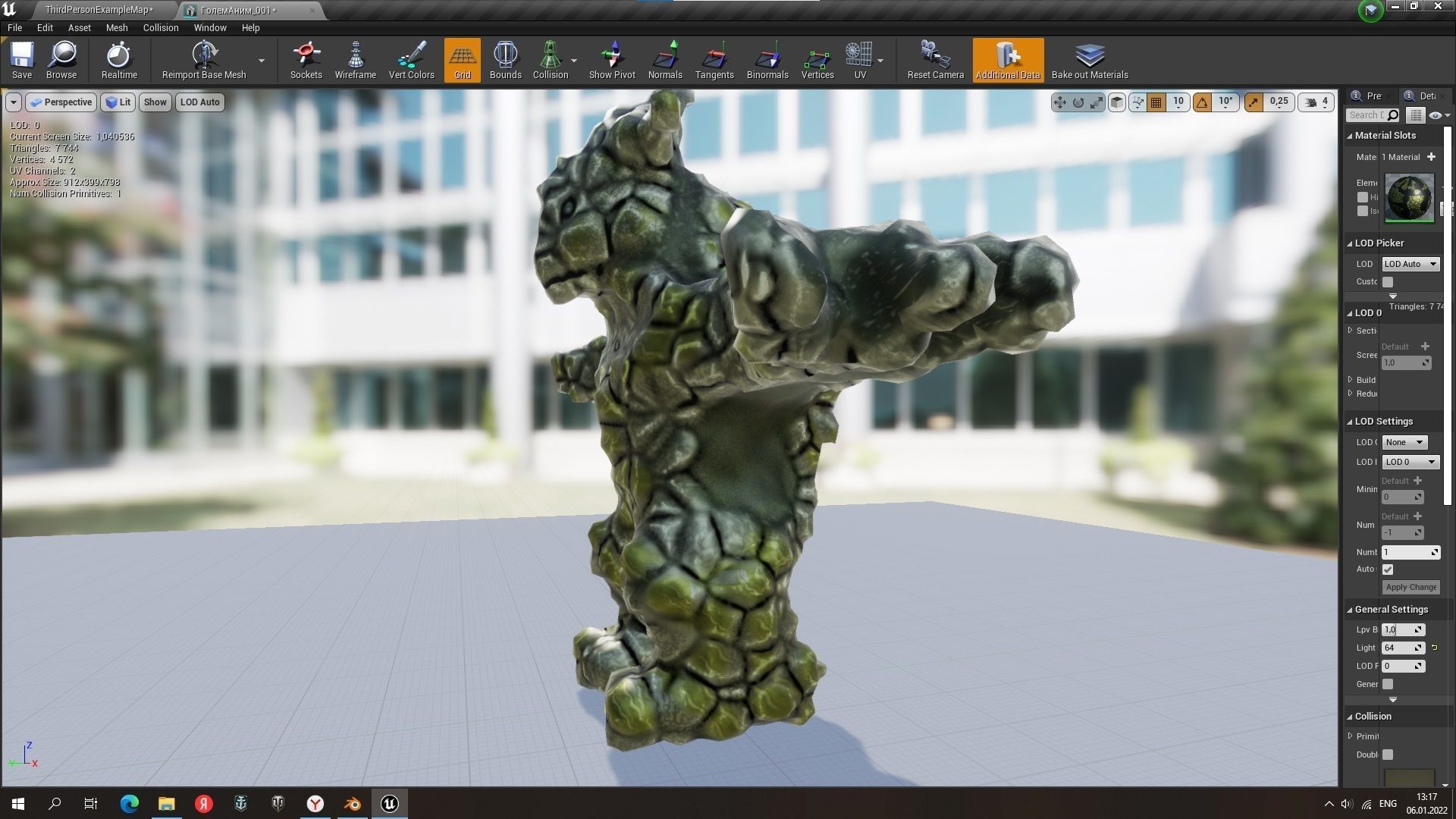1456x819 pixels.
Task: Toggle rotation angle snapping
Action: point(1203,102)
